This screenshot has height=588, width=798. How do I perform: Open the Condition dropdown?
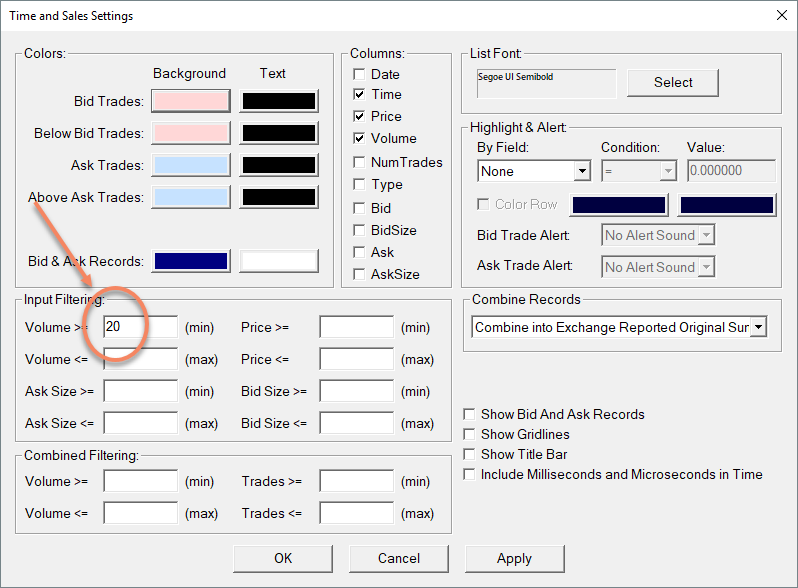[x=639, y=171]
